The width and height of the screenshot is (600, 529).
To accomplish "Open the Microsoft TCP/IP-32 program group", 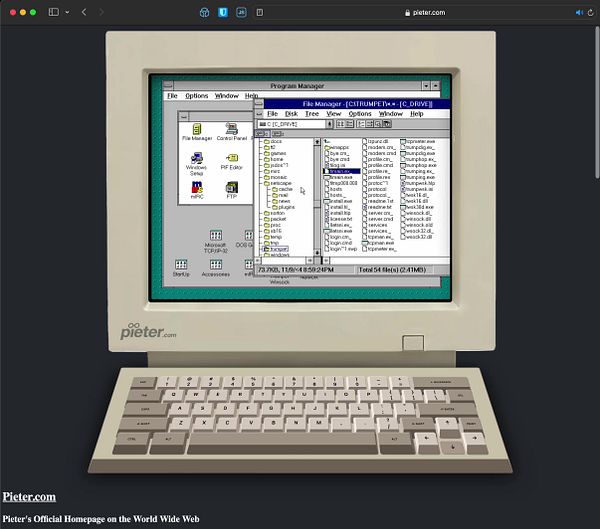I will pyautogui.click(x=215, y=242).
